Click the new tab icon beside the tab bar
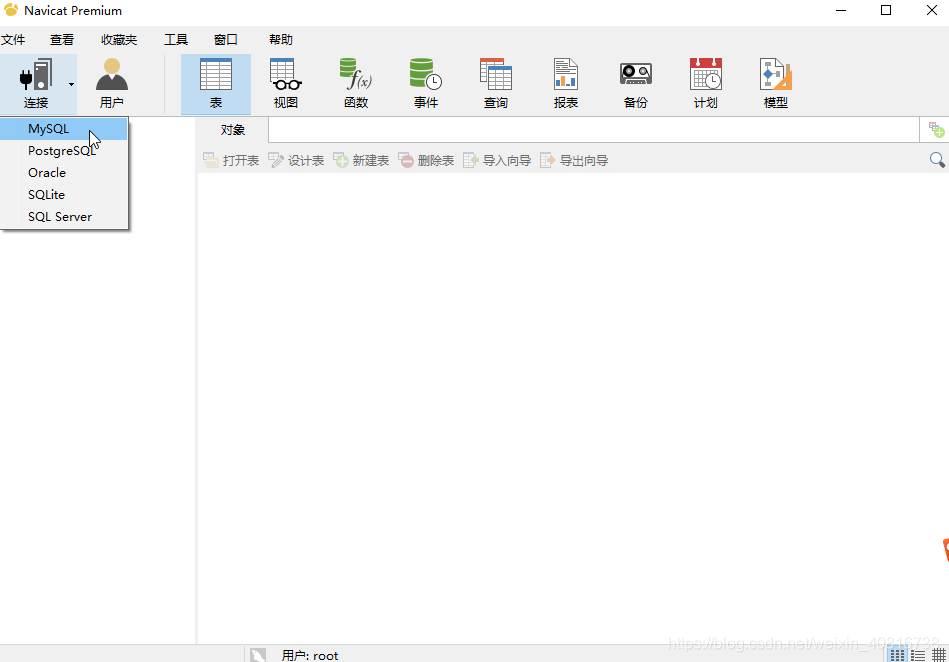 click(936, 129)
